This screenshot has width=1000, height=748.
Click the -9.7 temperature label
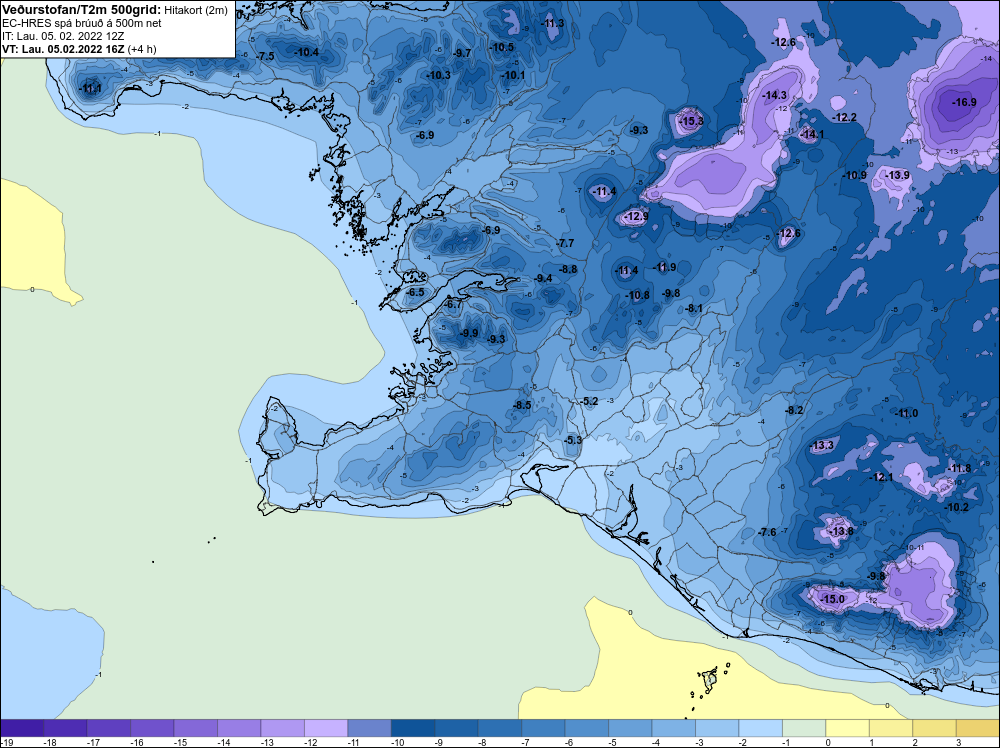click(462, 53)
